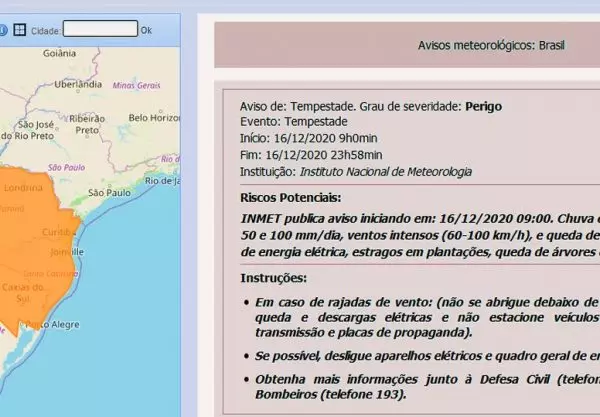Viewport: 600px width, 417px height.
Task: Click the blue info icon in map toolbar
Action: pos(4,30)
